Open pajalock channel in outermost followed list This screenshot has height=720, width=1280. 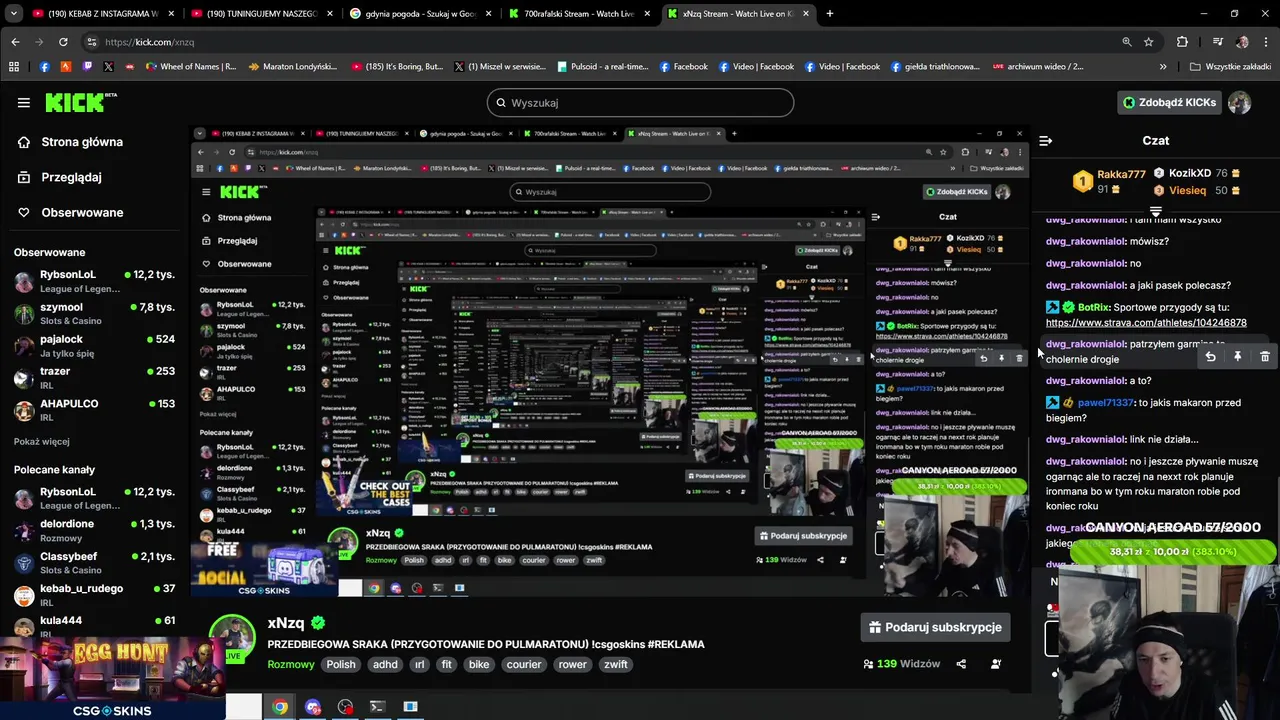[95, 345]
